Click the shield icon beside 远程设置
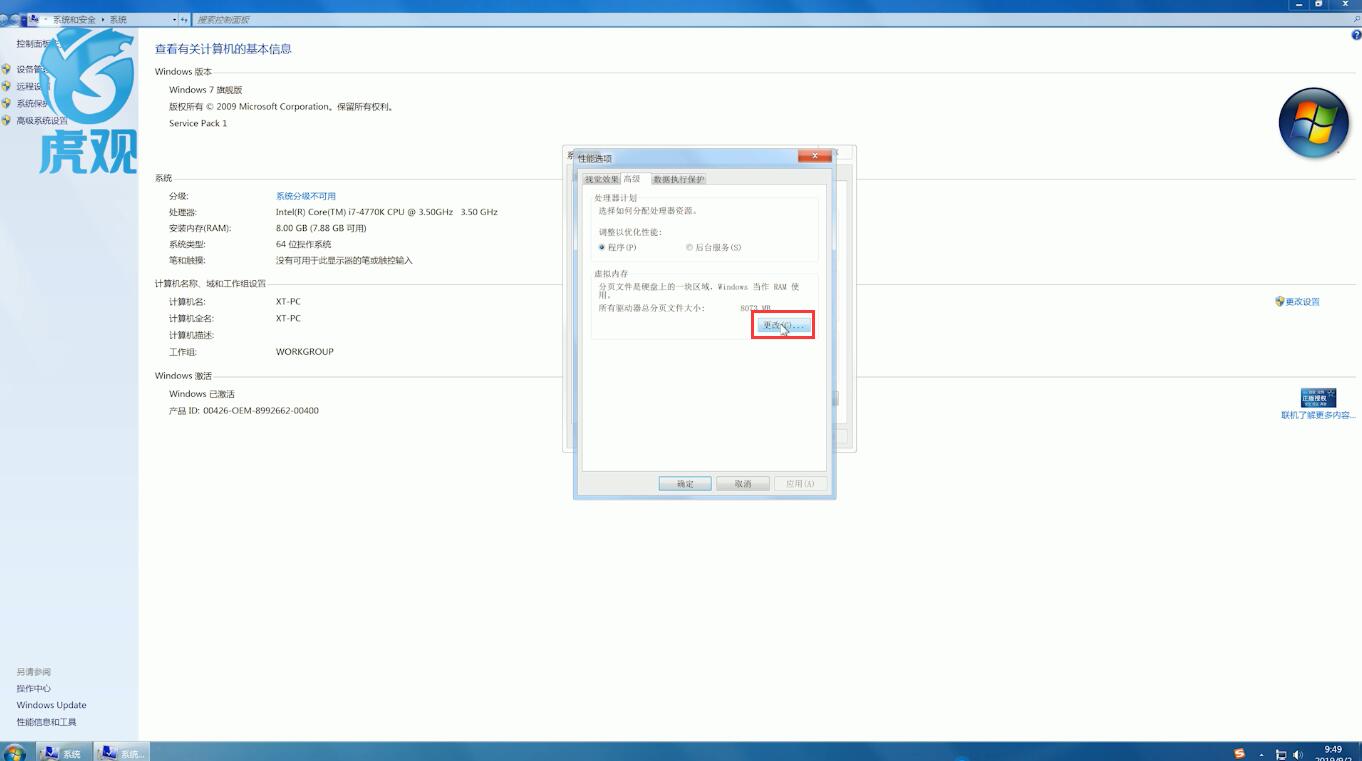The image size is (1362, 761). tap(6, 86)
